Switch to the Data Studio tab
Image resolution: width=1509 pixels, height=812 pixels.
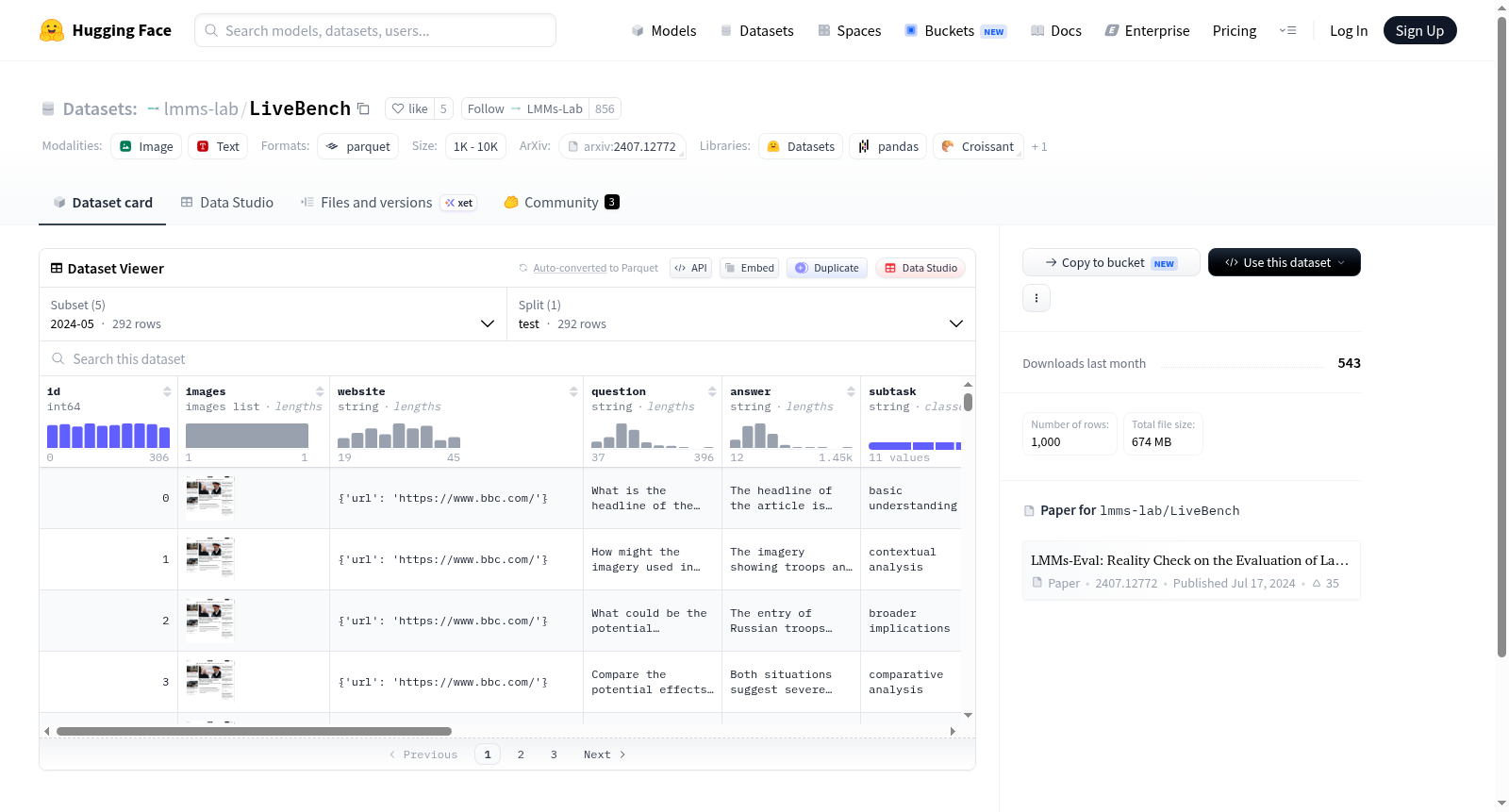pos(227,203)
